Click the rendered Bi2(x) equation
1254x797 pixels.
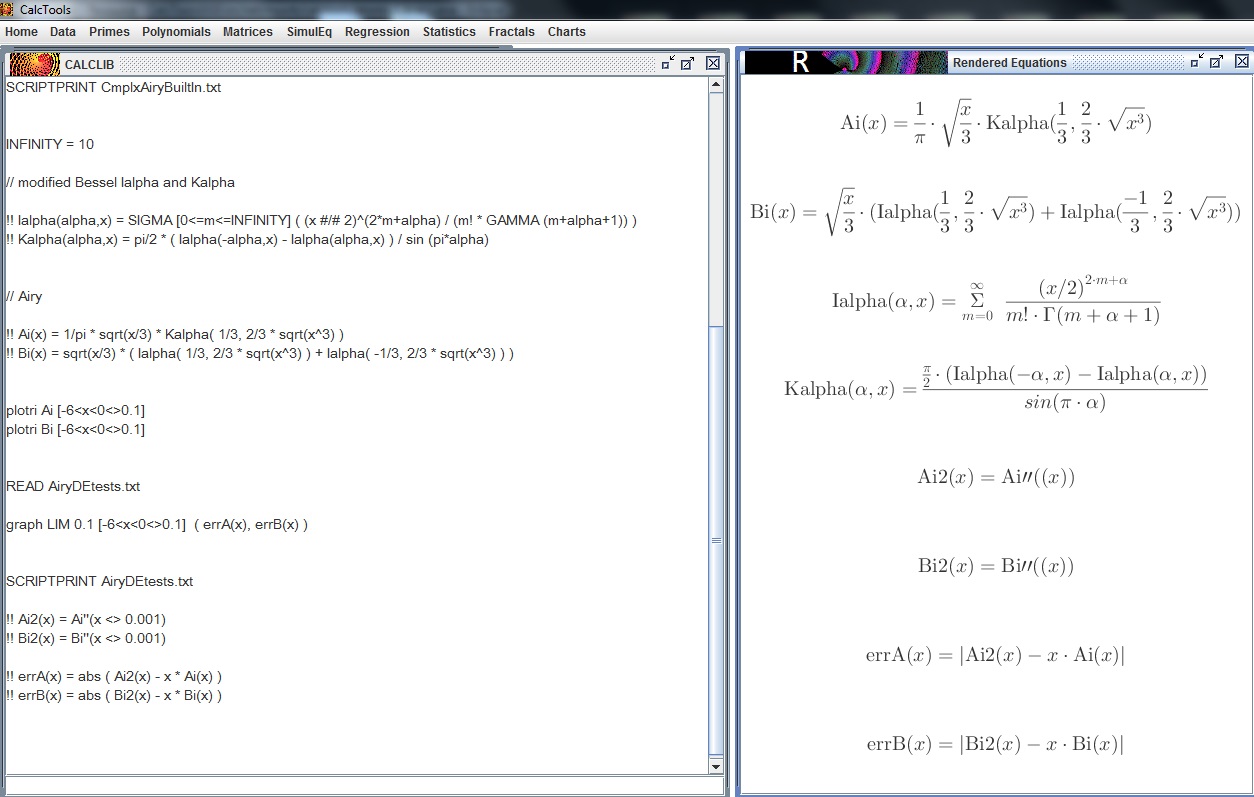click(x=996, y=566)
